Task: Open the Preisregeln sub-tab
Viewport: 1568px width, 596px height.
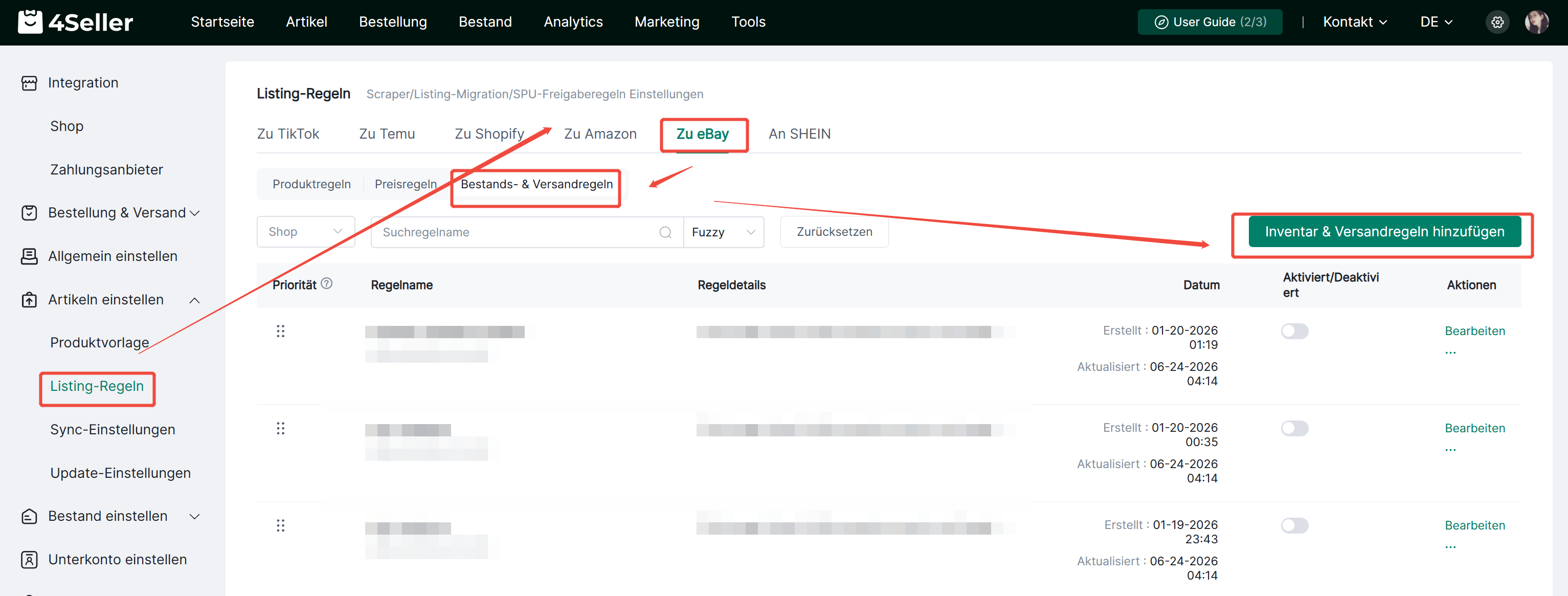Action: pyautogui.click(x=406, y=184)
